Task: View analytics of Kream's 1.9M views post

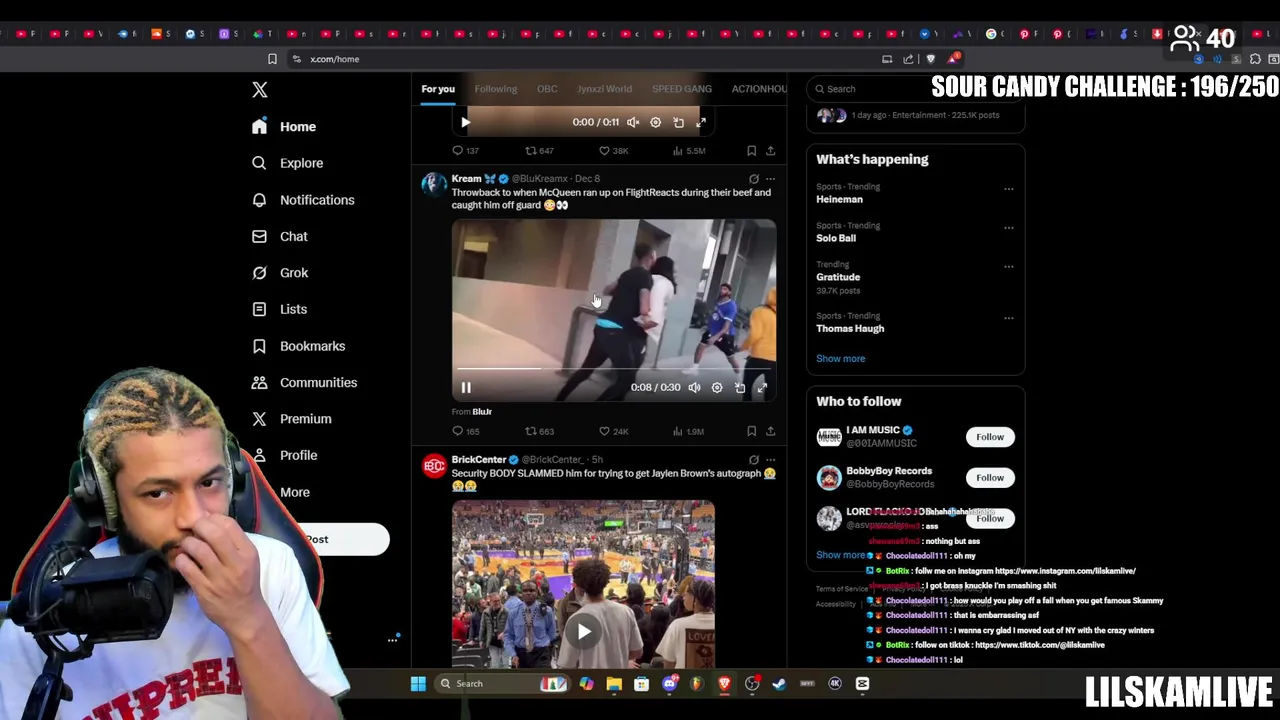Action: tap(689, 432)
